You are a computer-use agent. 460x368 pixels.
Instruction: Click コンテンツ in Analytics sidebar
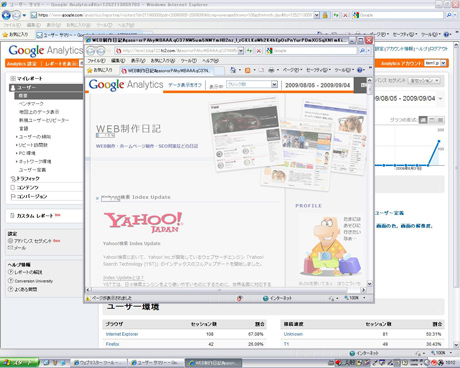(x=28, y=187)
